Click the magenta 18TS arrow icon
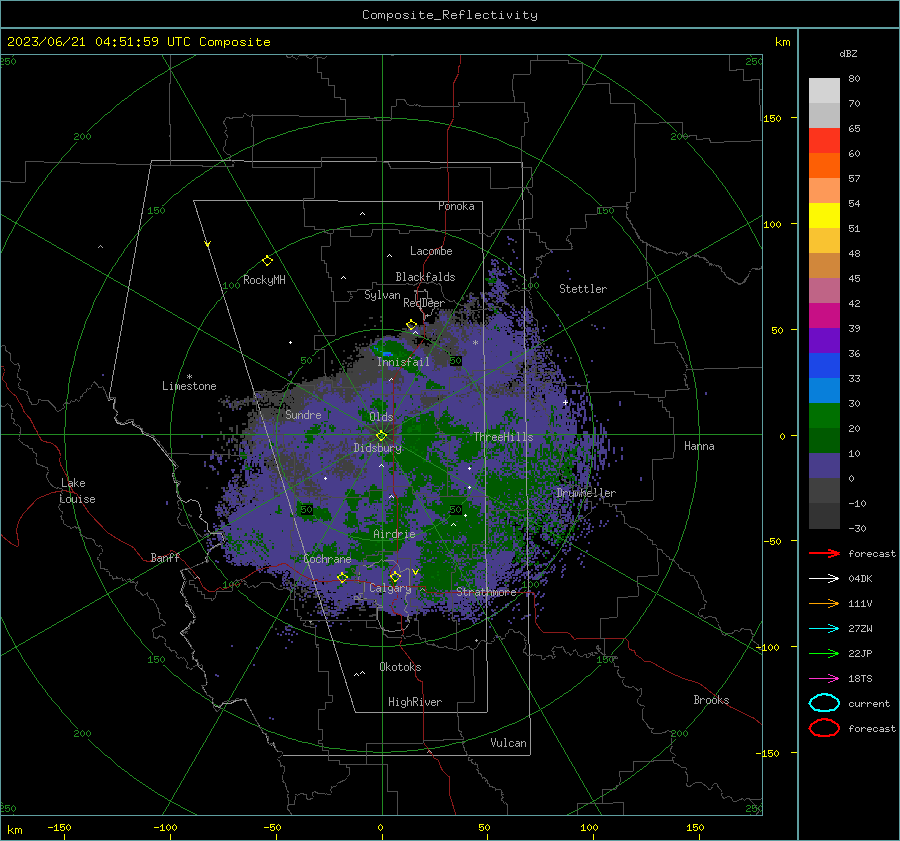The image size is (900, 841). pos(824,679)
